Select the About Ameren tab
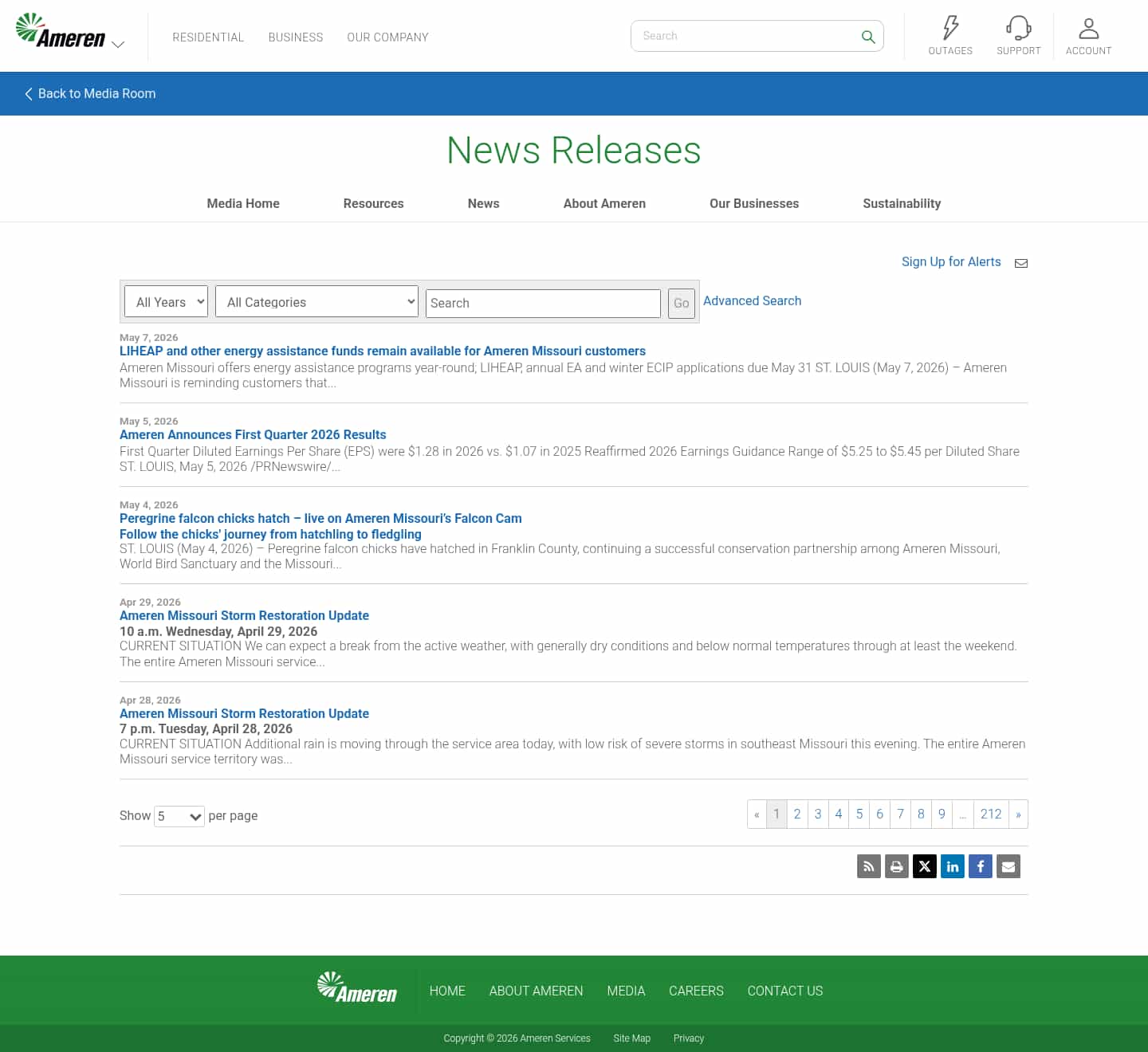Viewport: 1148px width, 1052px height. point(604,204)
